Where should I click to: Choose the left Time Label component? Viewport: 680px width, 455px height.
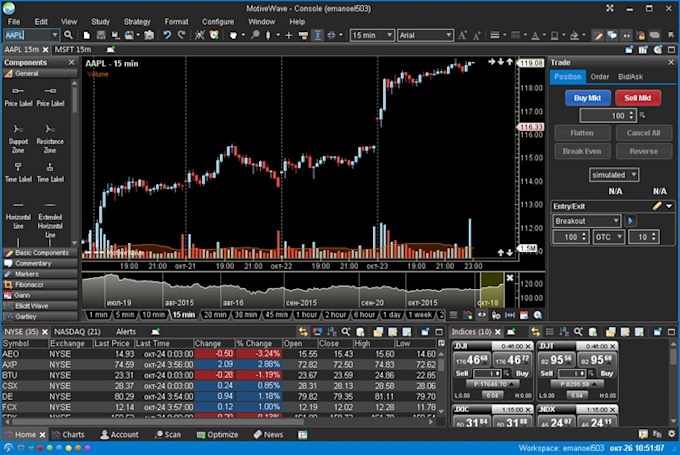[x=18, y=172]
